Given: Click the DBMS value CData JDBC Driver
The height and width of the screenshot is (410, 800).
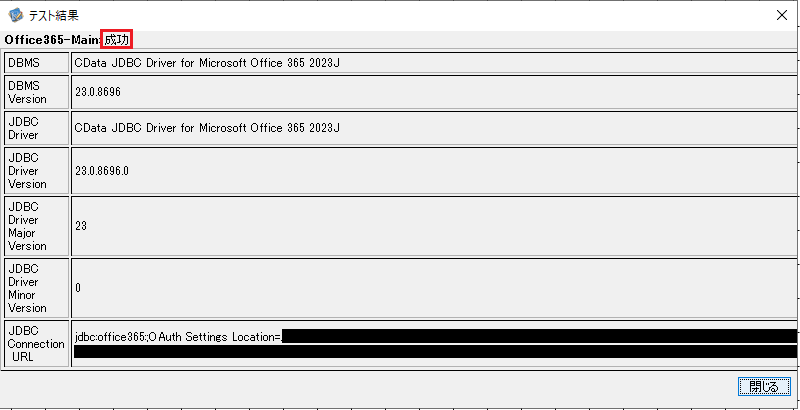Looking at the screenshot, I should pyautogui.click(x=207, y=63).
